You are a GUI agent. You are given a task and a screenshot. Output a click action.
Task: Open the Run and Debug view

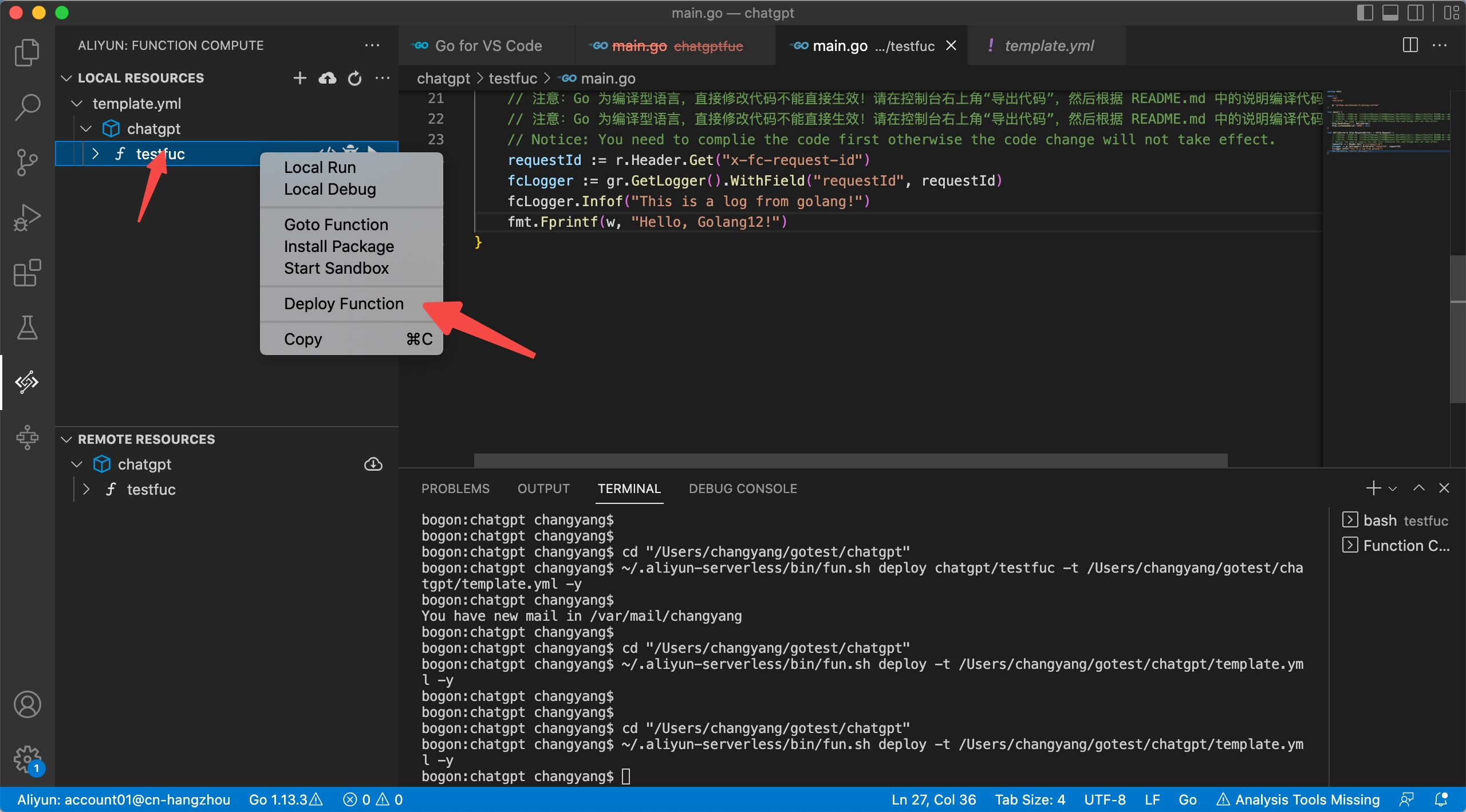(x=27, y=218)
